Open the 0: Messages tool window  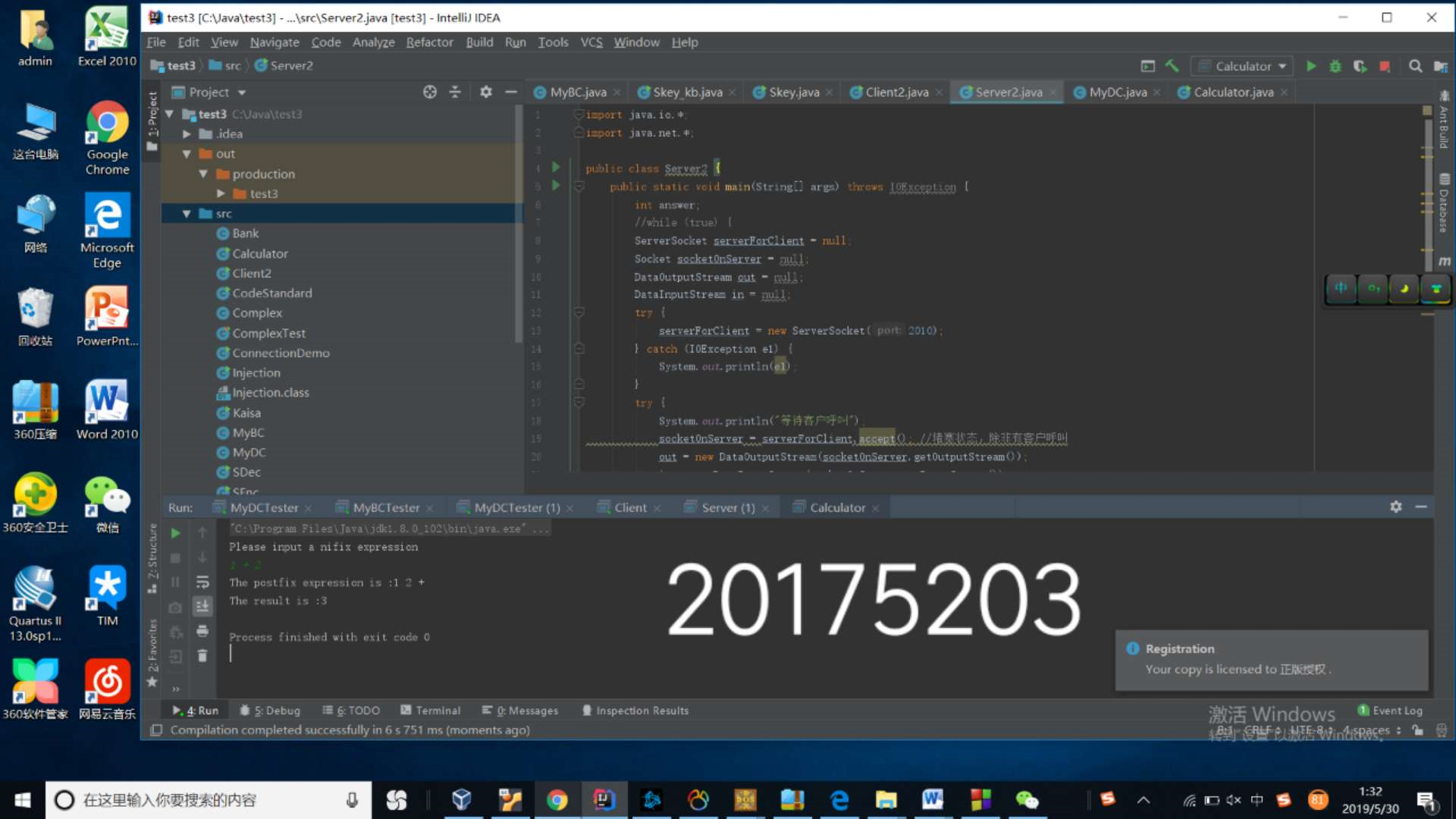[x=520, y=711]
